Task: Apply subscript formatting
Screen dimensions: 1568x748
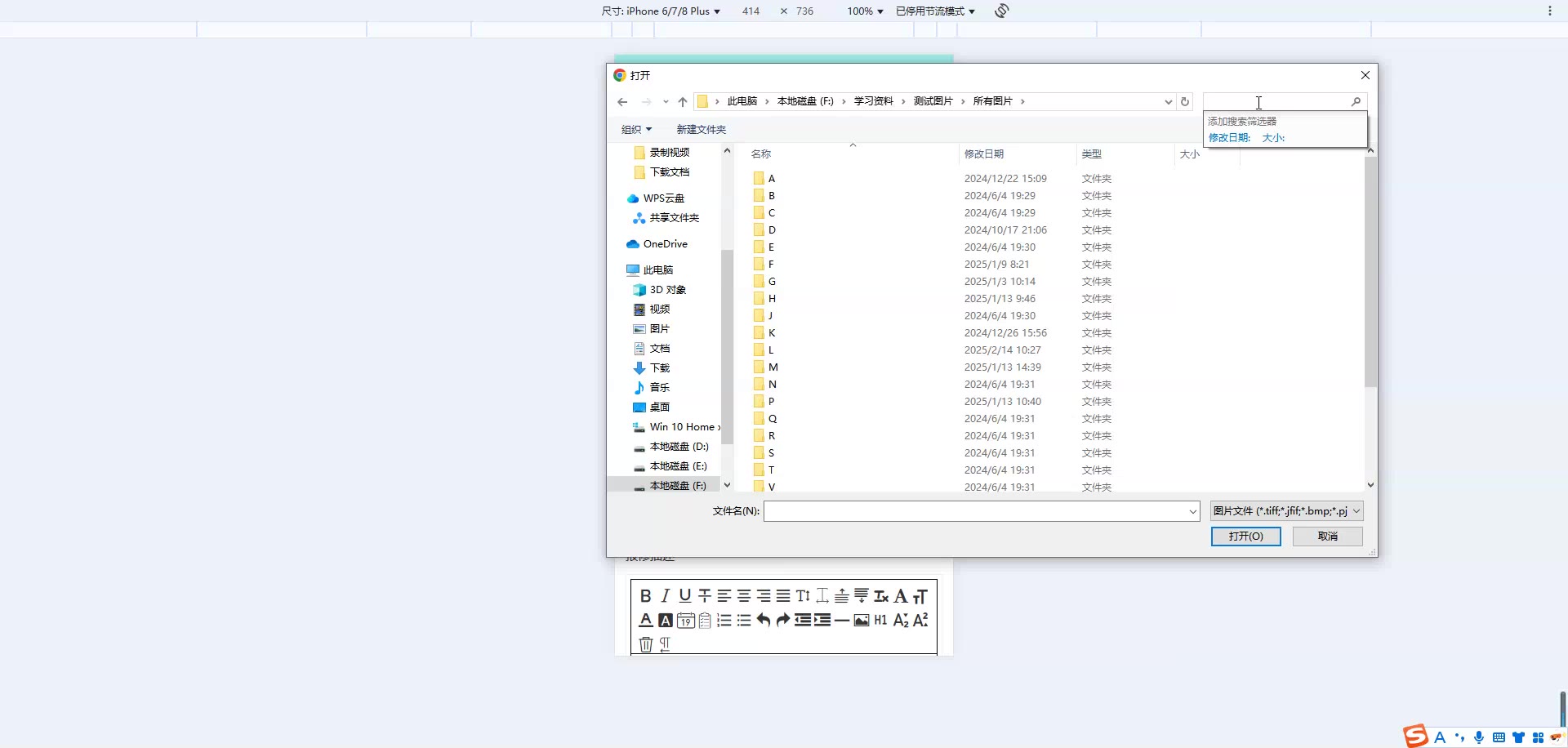Action: click(901, 621)
